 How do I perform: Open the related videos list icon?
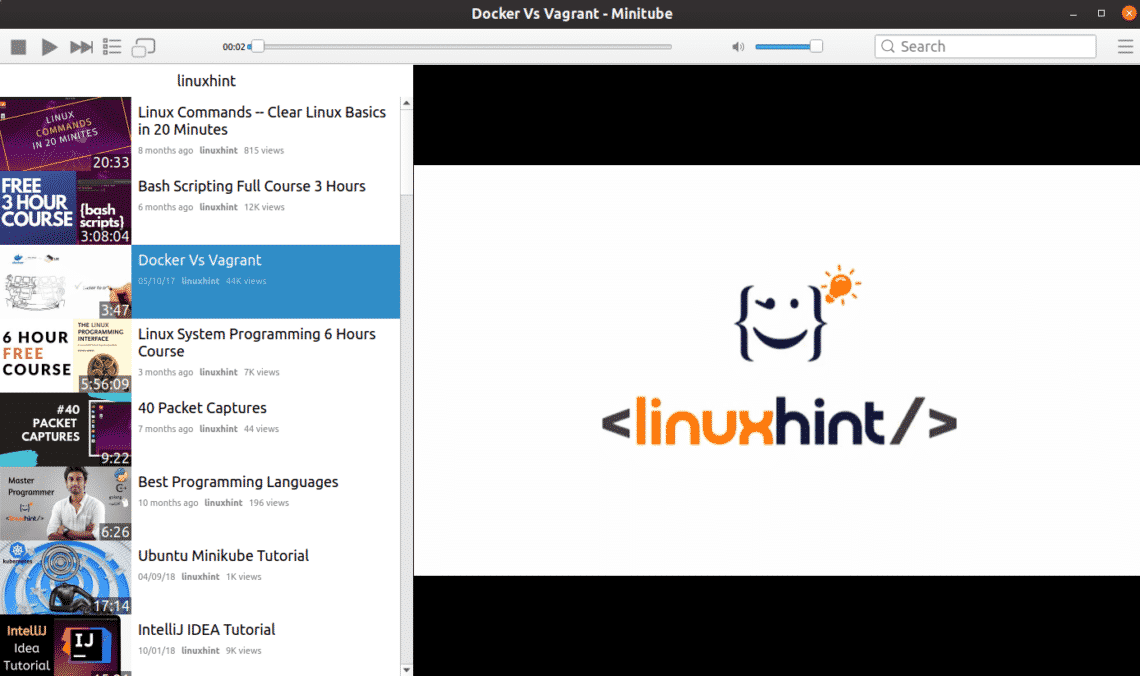(x=112, y=47)
